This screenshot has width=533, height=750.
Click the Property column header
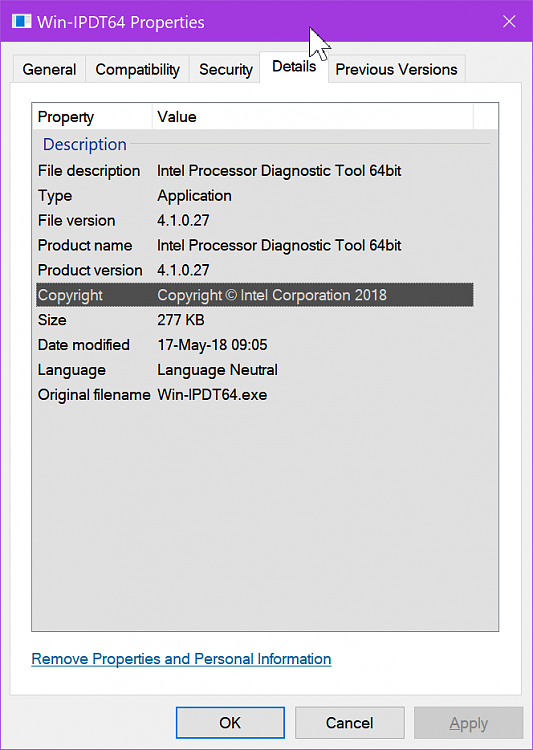point(92,117)
